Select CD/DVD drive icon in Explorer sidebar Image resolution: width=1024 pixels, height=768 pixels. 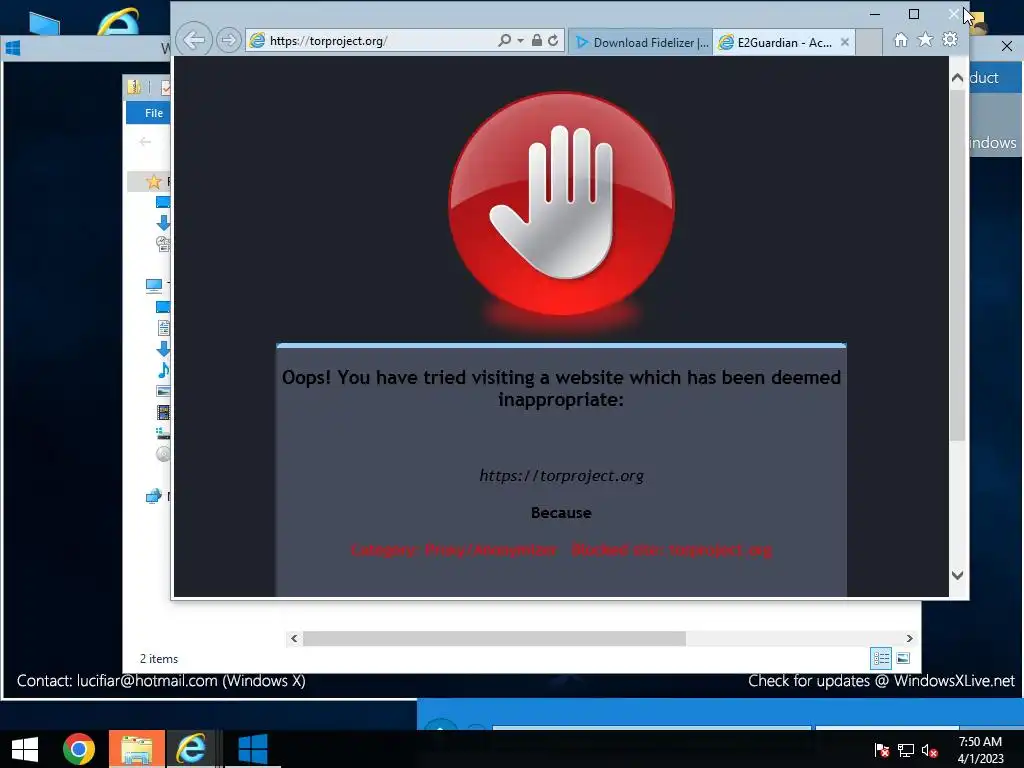(x=163, y=454)
